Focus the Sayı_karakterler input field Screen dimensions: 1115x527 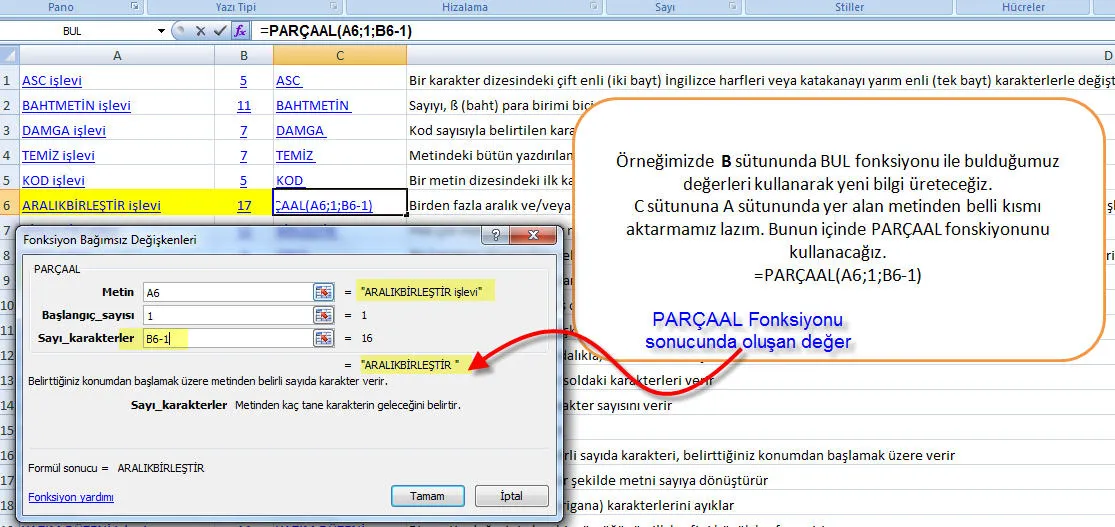tap(225, 338)
